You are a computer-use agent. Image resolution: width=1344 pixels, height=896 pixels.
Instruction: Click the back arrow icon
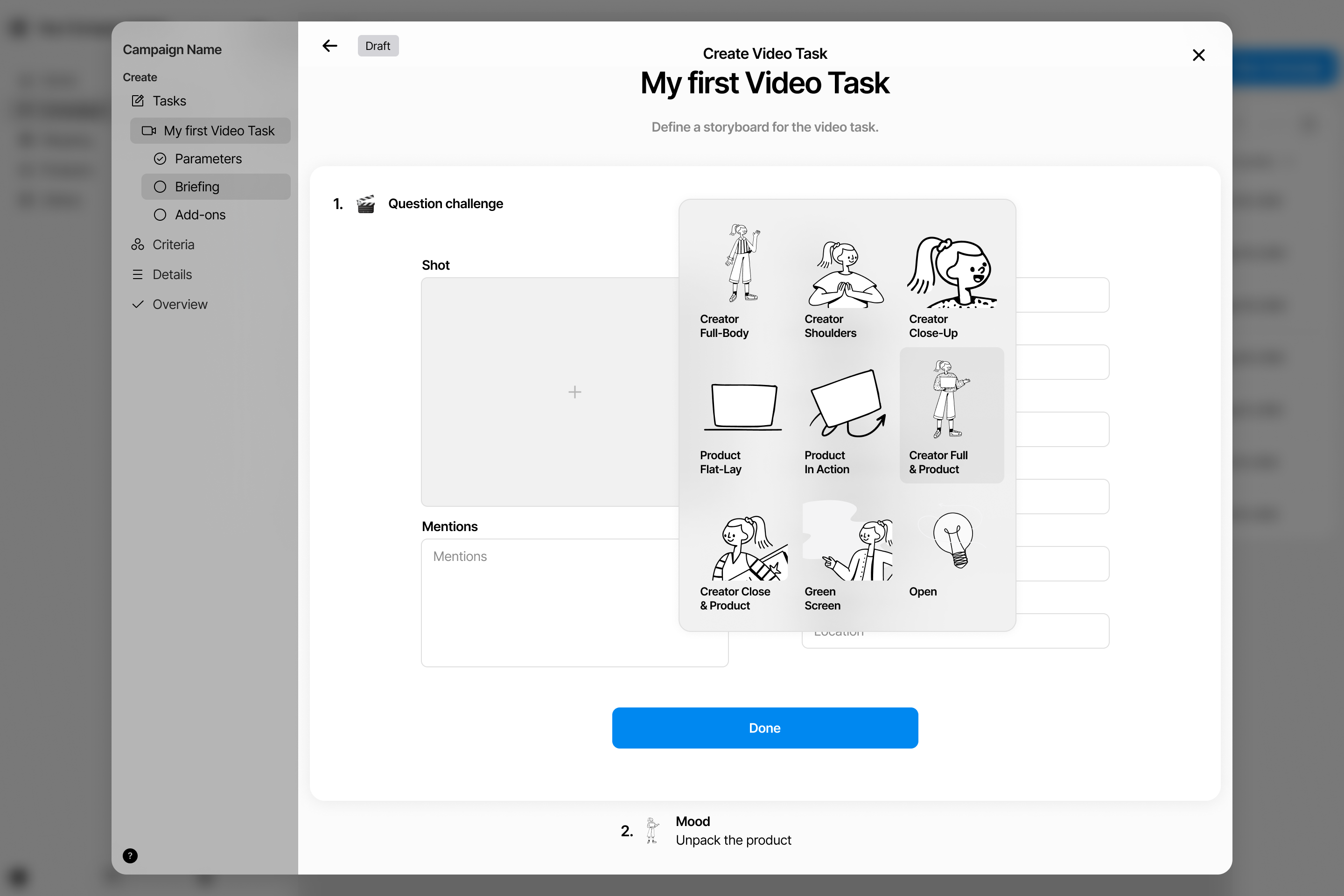pos(330,46)
